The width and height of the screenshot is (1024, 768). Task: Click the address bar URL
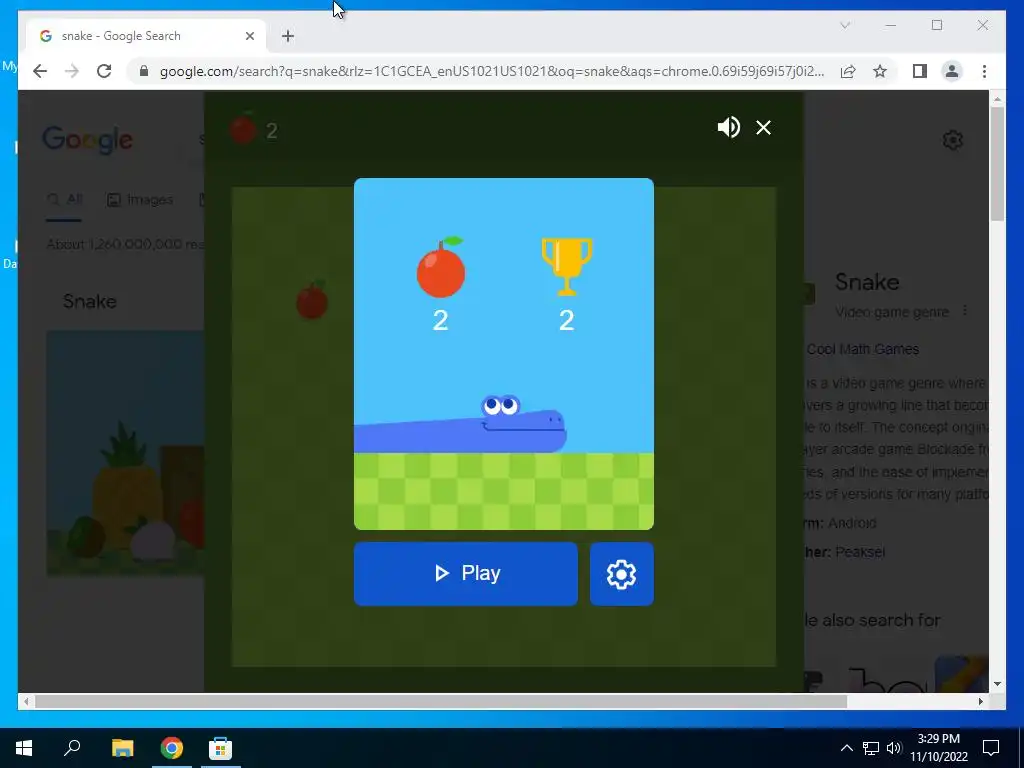[492, 71]
